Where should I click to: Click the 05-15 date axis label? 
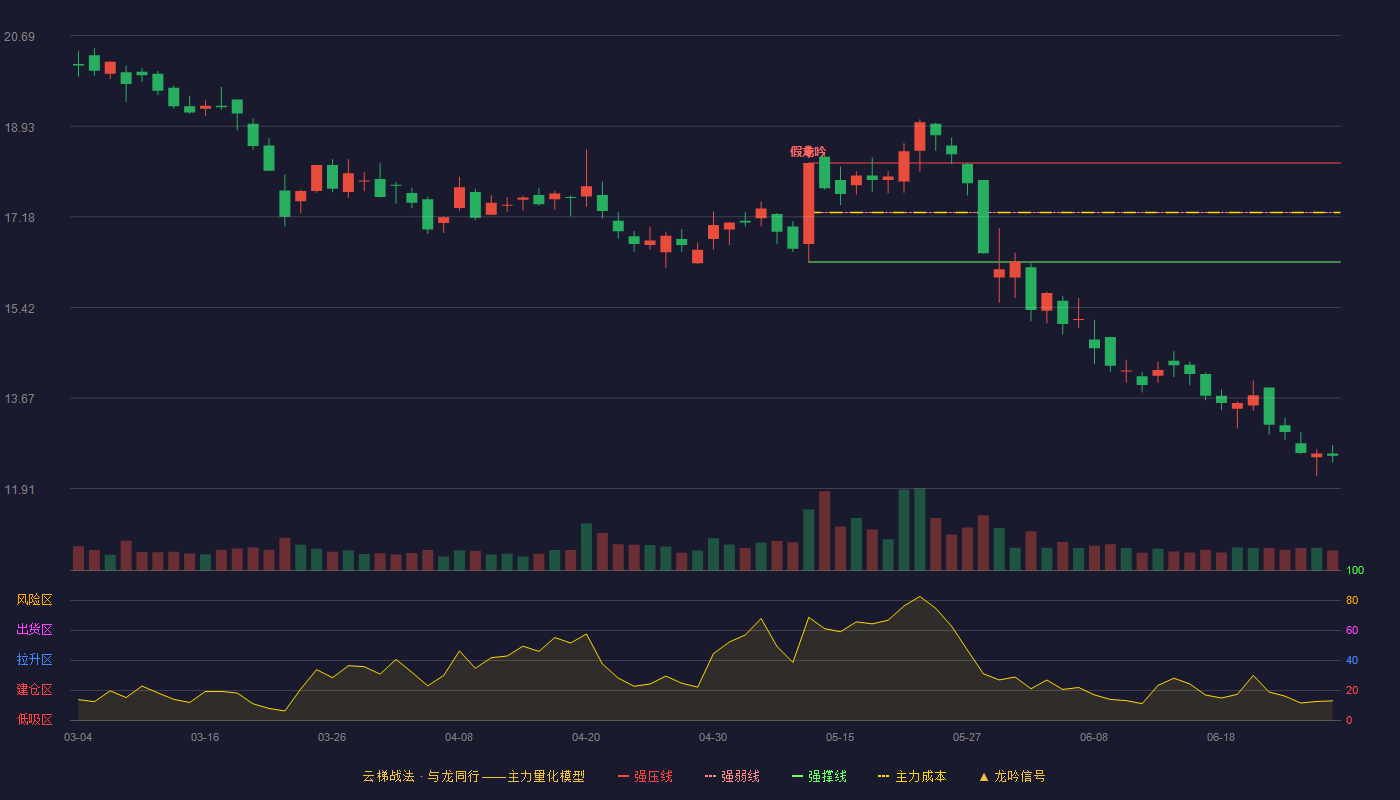click(x=840, y=737)
